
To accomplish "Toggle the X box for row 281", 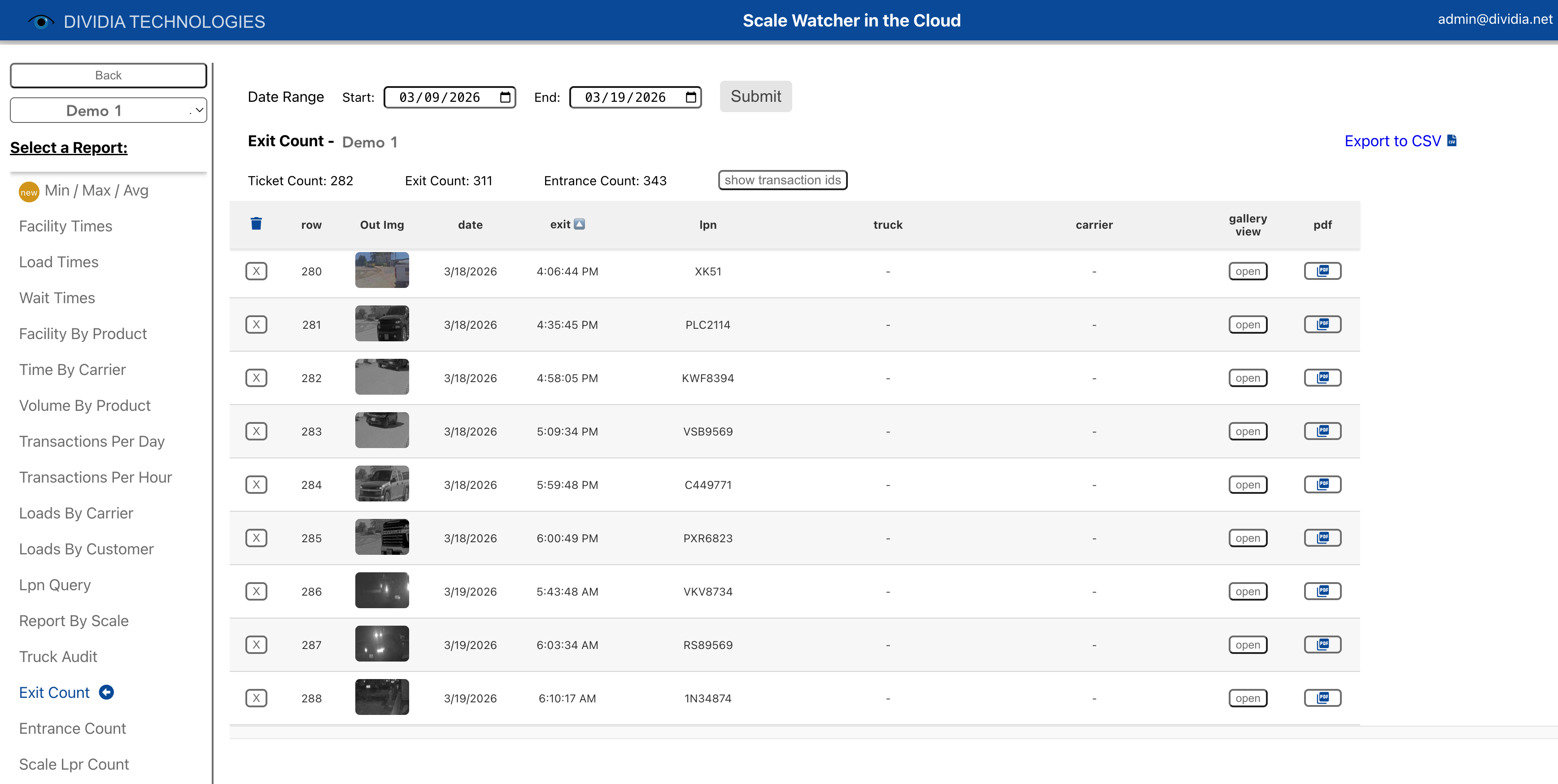I will pyautogui.click(x=256, y=325).
